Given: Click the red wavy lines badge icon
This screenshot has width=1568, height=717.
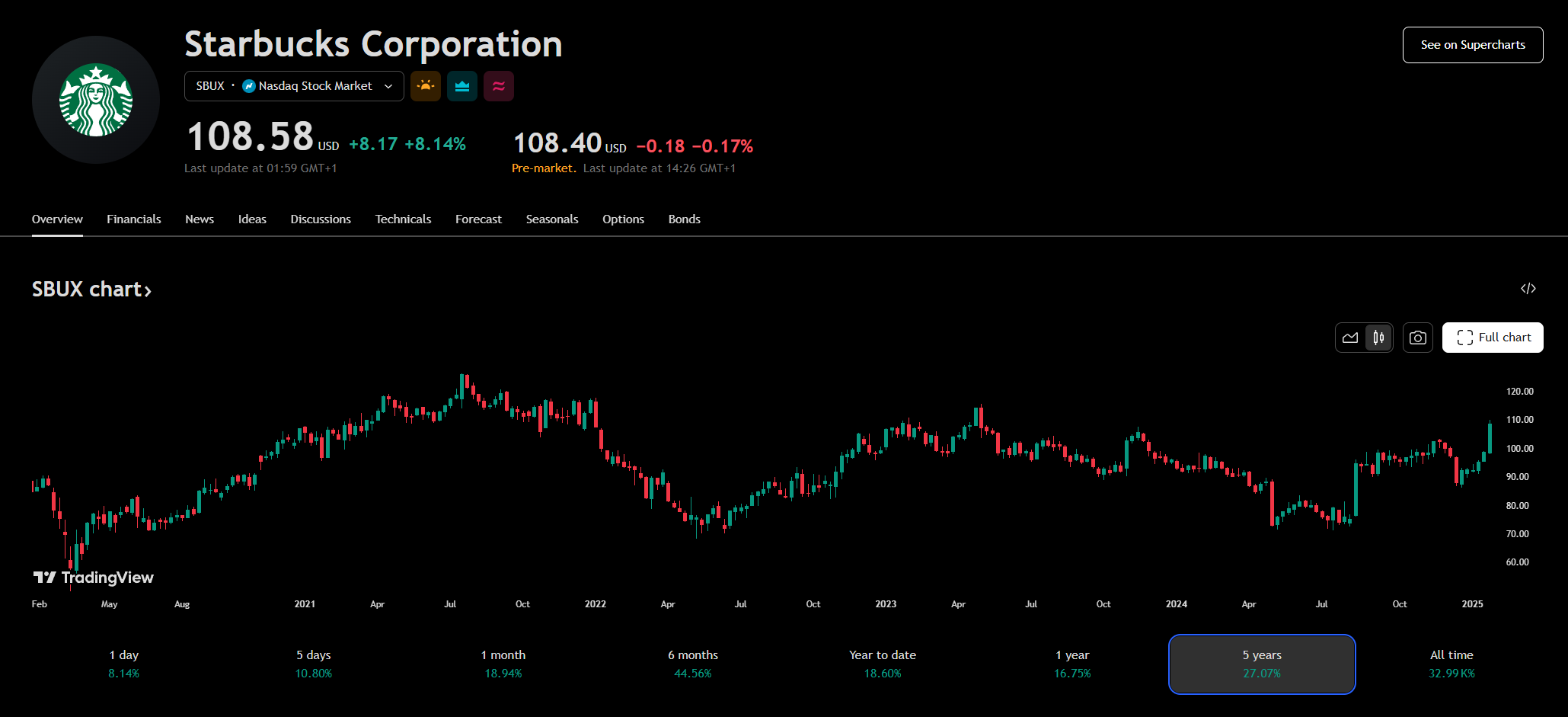Looking at the screenshot, I should [x=499, y=86].
